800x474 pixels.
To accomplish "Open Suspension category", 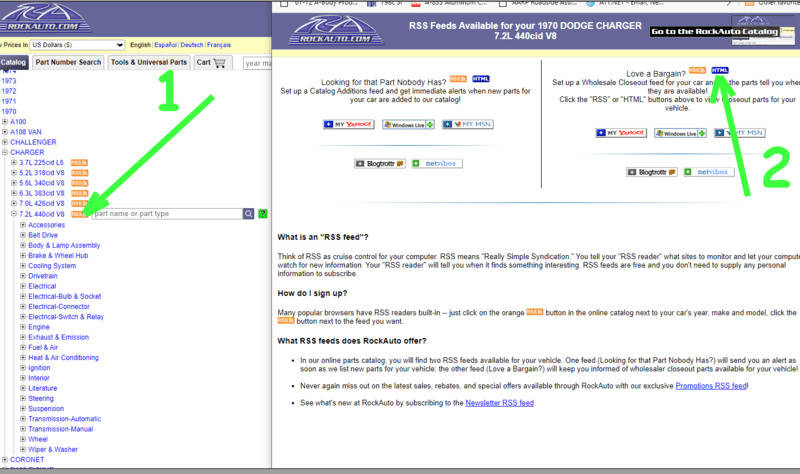I will click(x=46, y=409).
